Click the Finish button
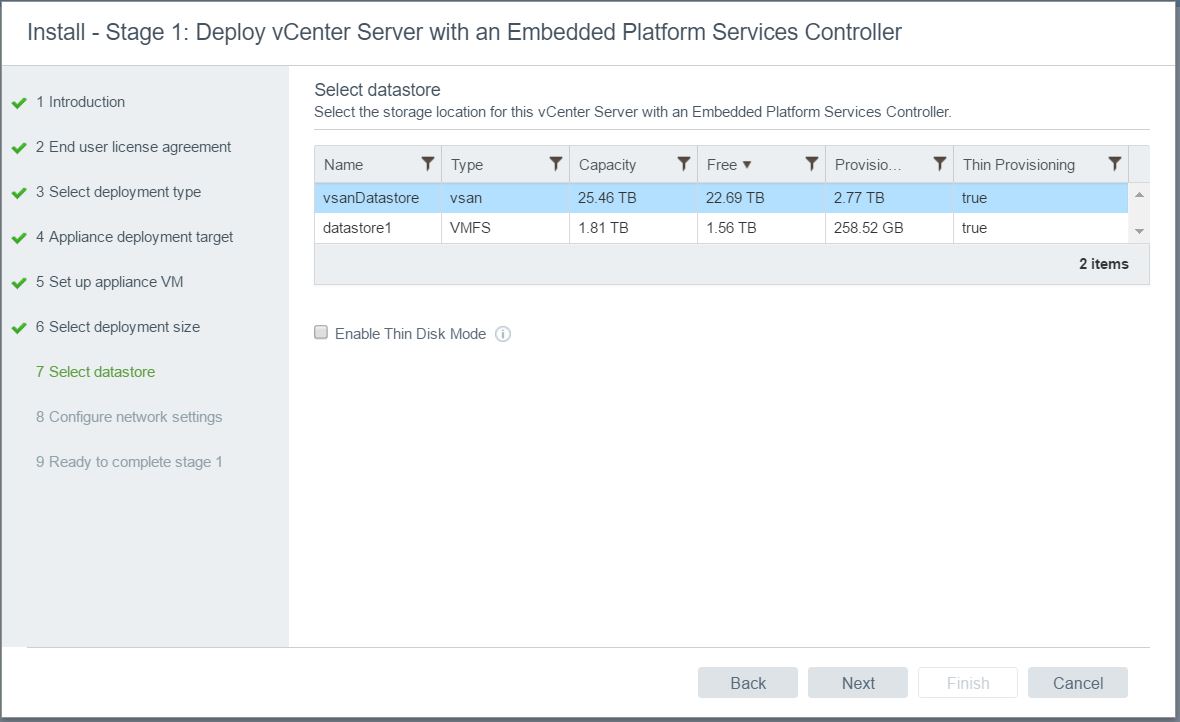This screenshot has width=1180, height=722. [x=968, y=683]
